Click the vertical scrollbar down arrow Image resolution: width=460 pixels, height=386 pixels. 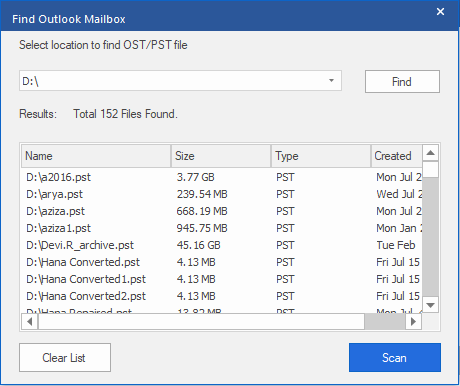430,305
